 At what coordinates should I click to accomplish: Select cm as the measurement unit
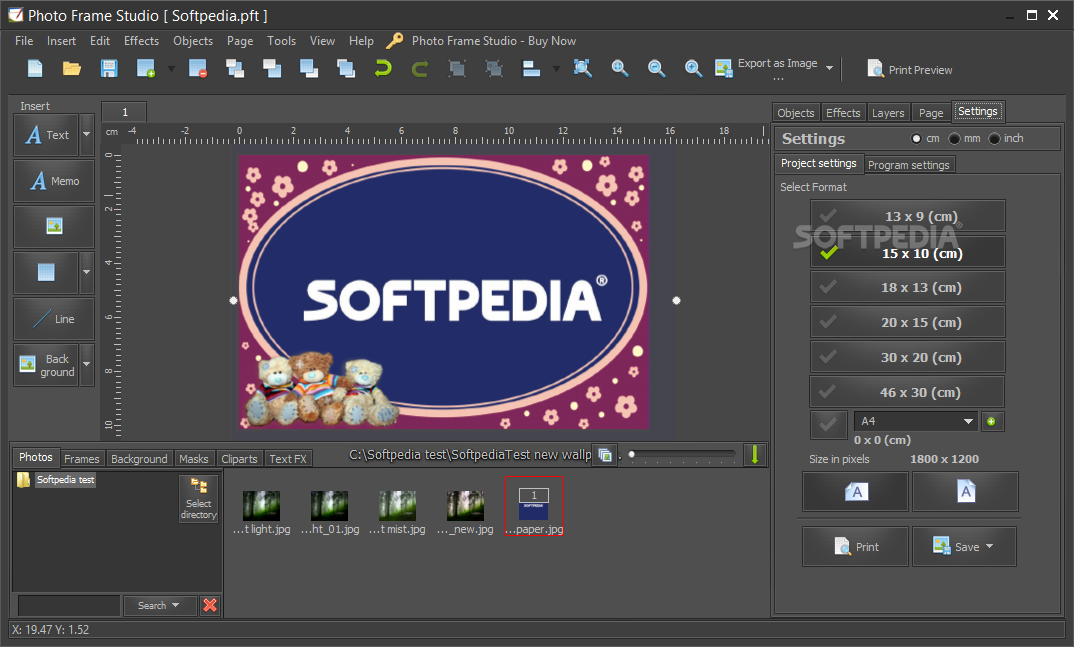pyautogui.click(x=916, y=138)
